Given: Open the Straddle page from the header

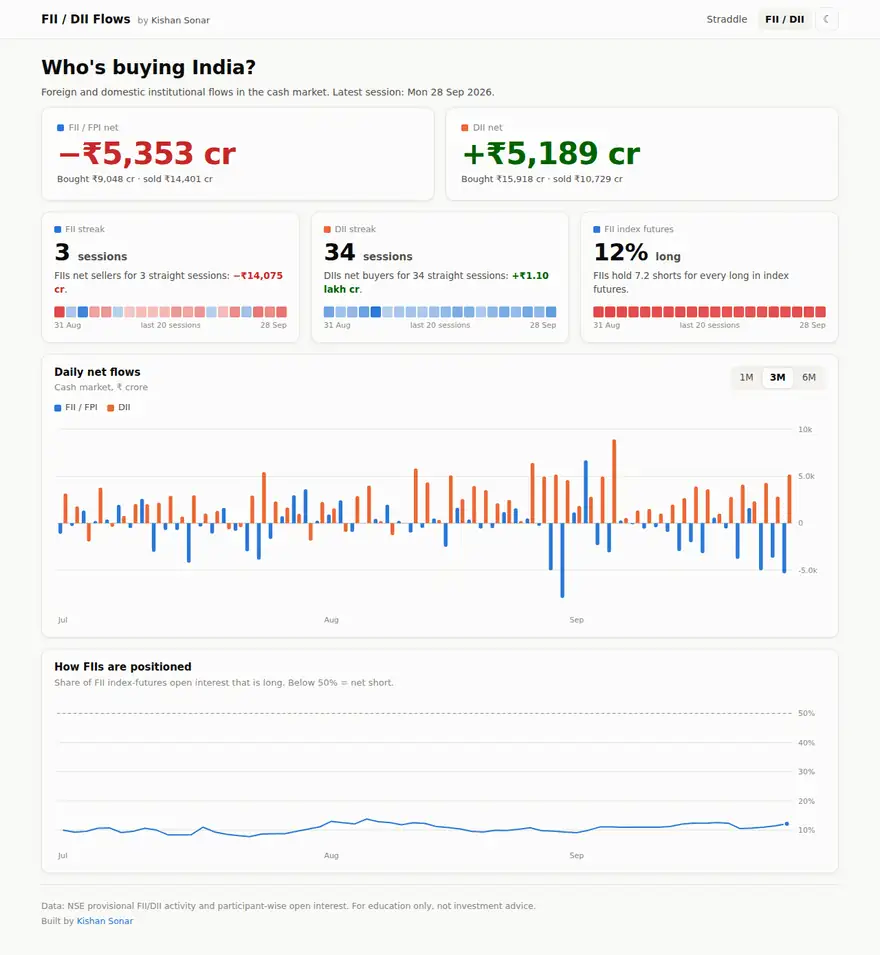Looking at the screenshot, I should click(x=727, y=19).
